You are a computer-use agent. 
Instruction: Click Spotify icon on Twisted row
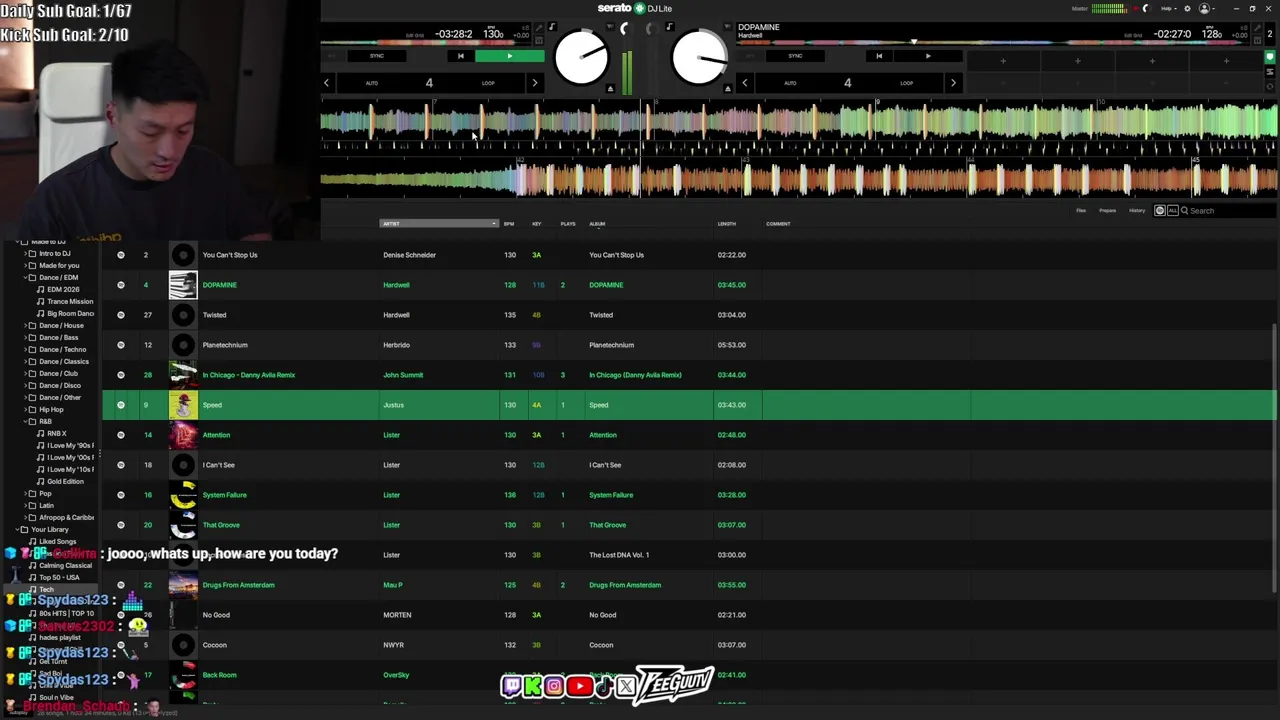(x=121, y=315)
